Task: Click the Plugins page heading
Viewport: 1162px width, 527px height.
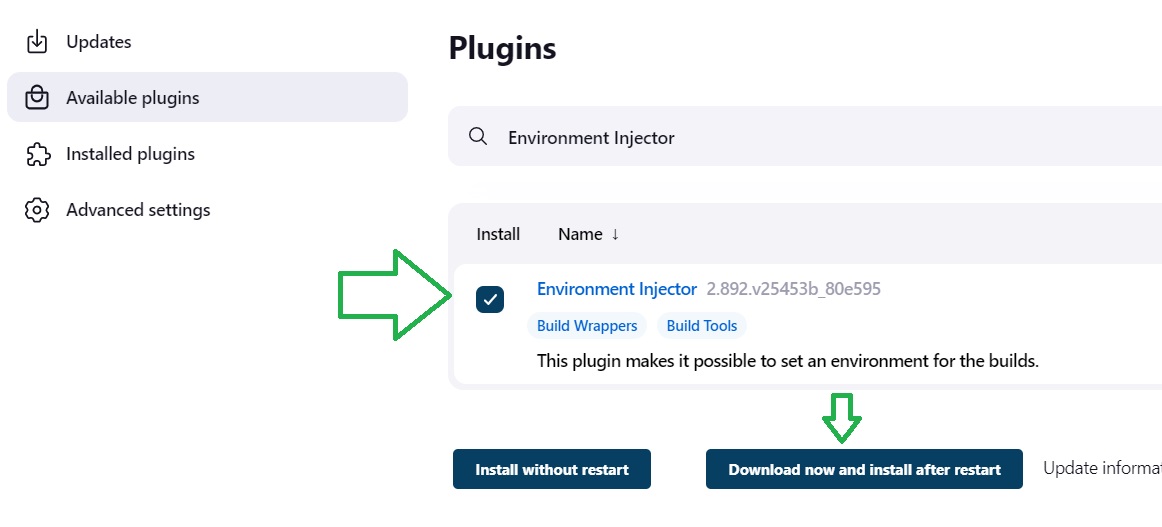Action: click(502, 47)
